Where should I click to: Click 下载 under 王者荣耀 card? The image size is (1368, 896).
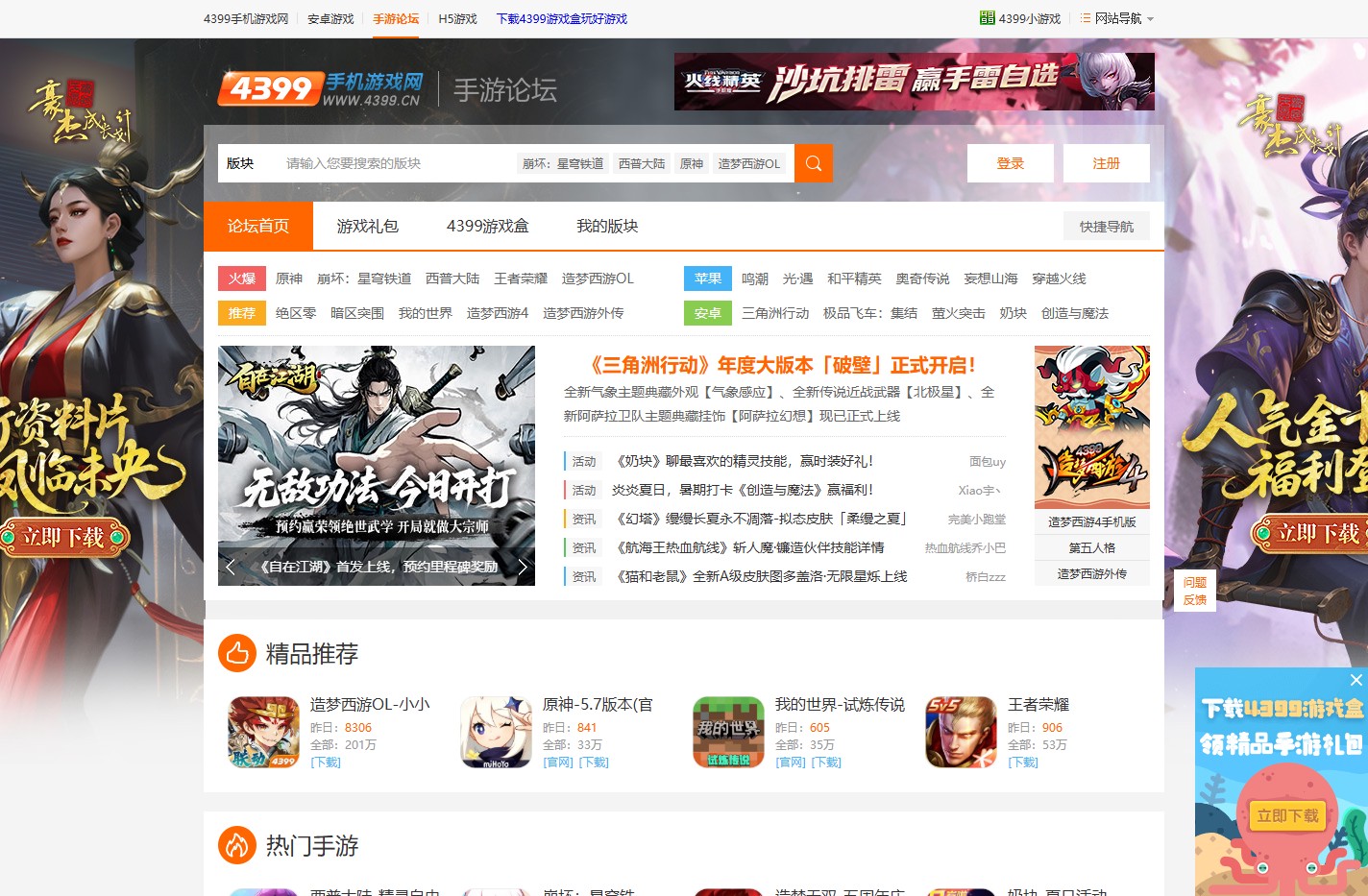tap(1023, 763)
